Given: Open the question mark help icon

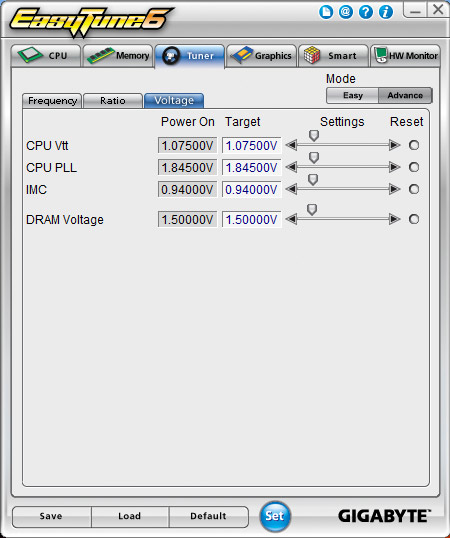Looking at the screenshot, I should pos(366,12).
